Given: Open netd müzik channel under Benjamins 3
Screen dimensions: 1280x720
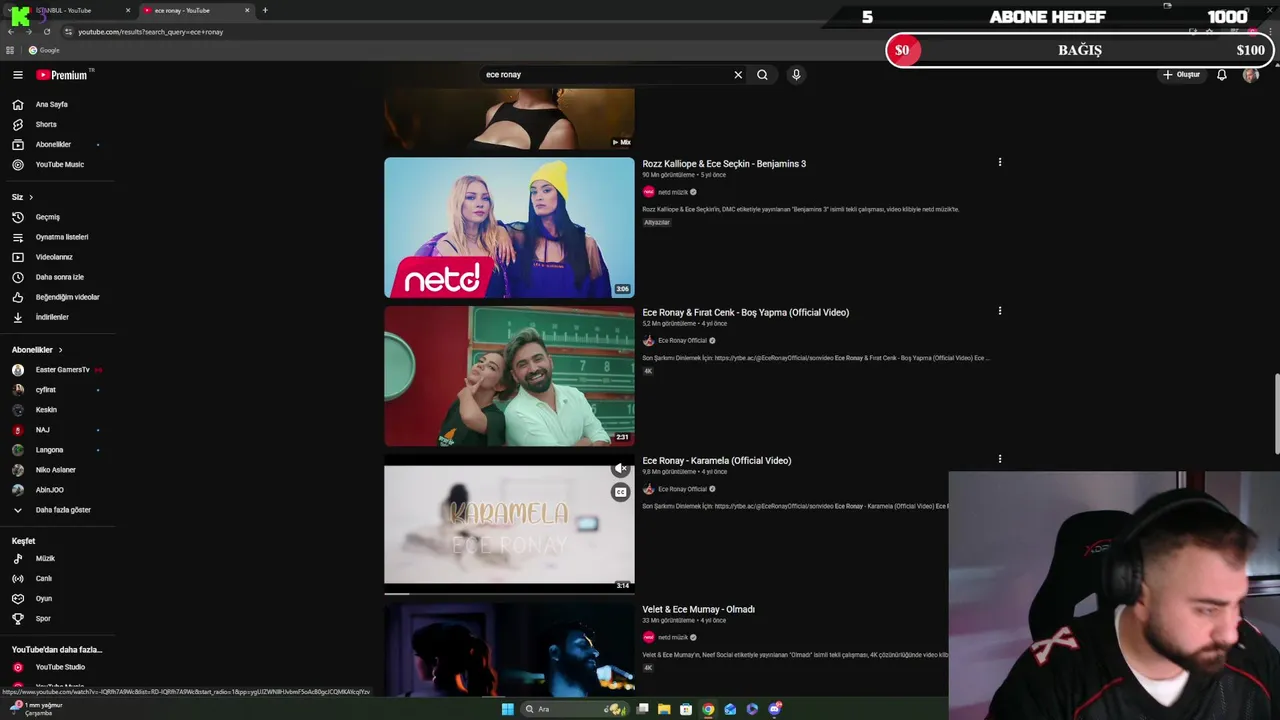Looking at the screenshot, I should pos(672,192).
